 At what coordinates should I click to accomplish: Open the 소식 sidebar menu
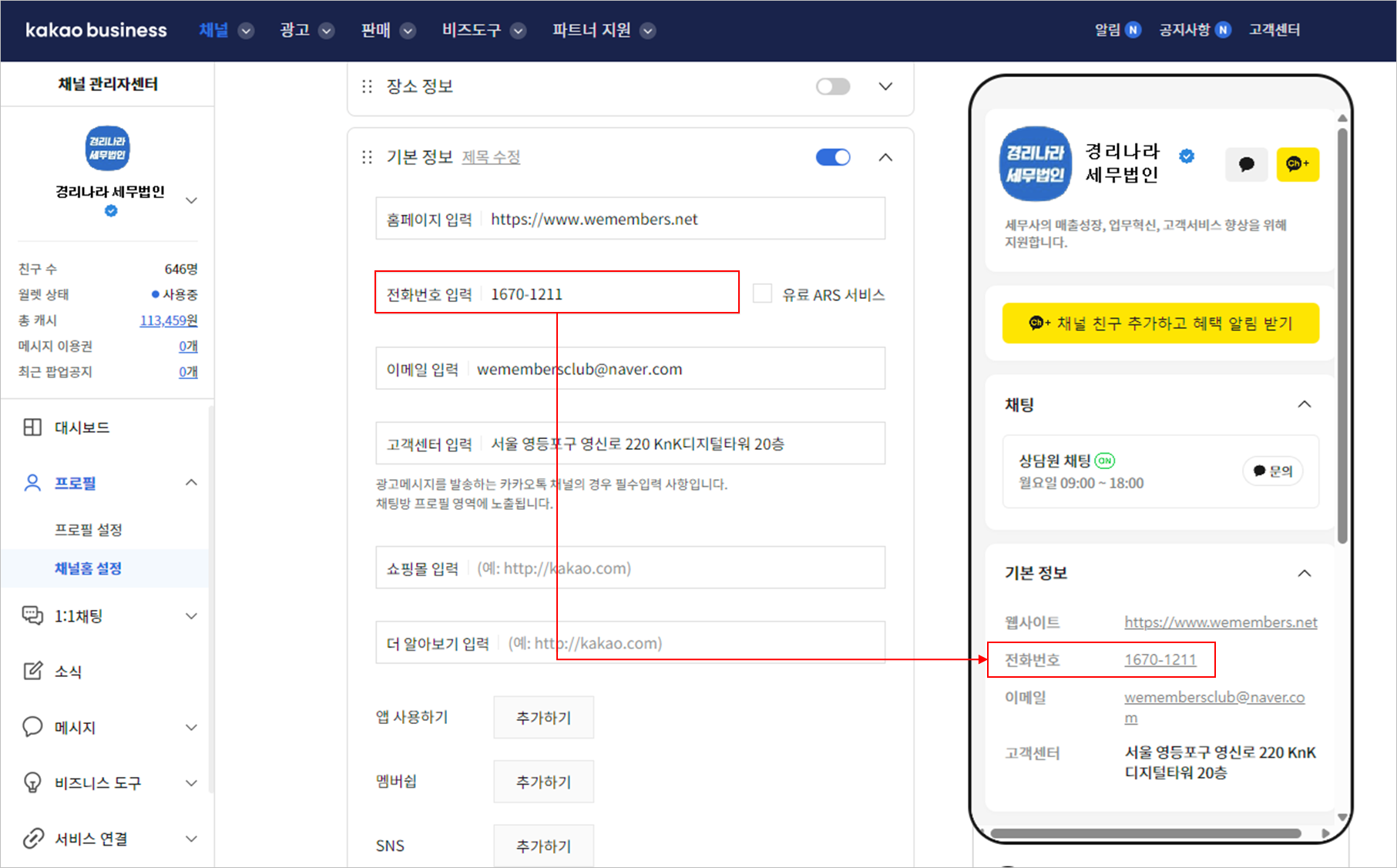tap(69, 672)
